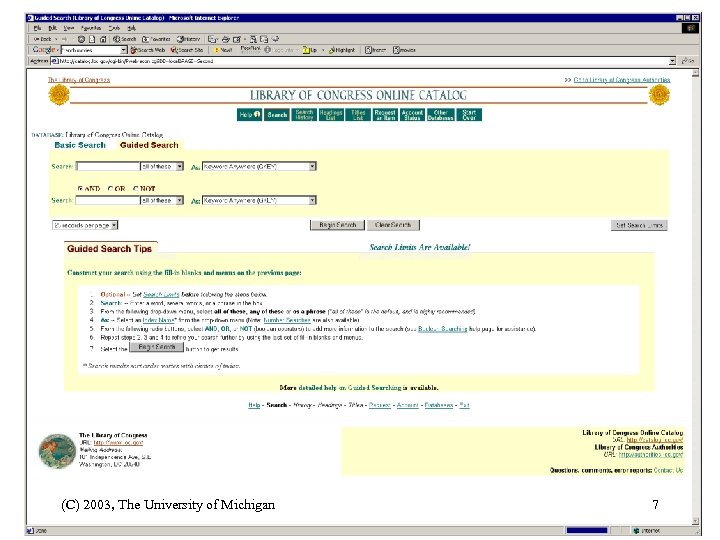The height and width of the screenshot is (540, 720).
Task: Click the Search catalog navigation button
Action: click(277, 114)
